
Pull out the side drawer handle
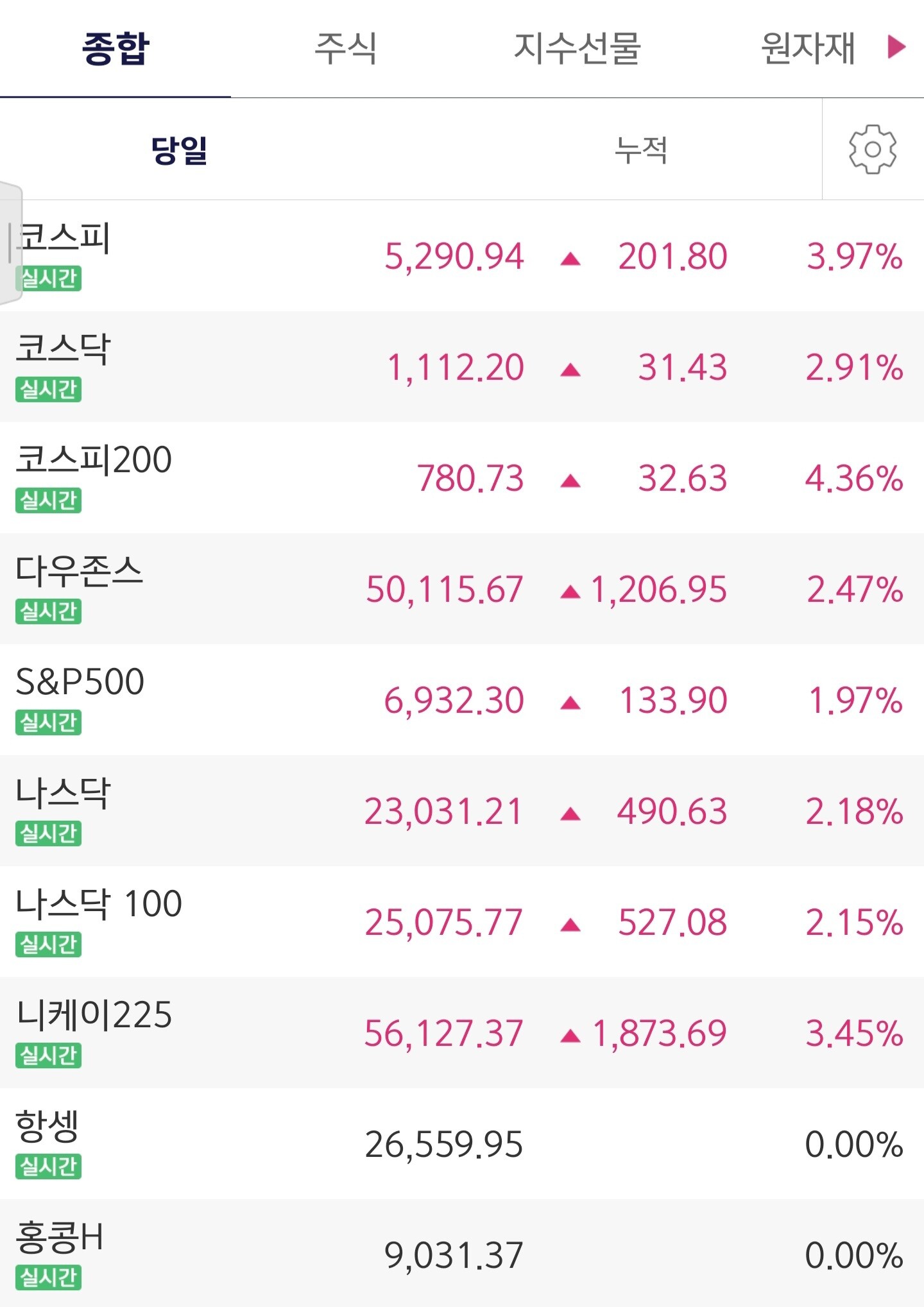click(x=11, y=243)
